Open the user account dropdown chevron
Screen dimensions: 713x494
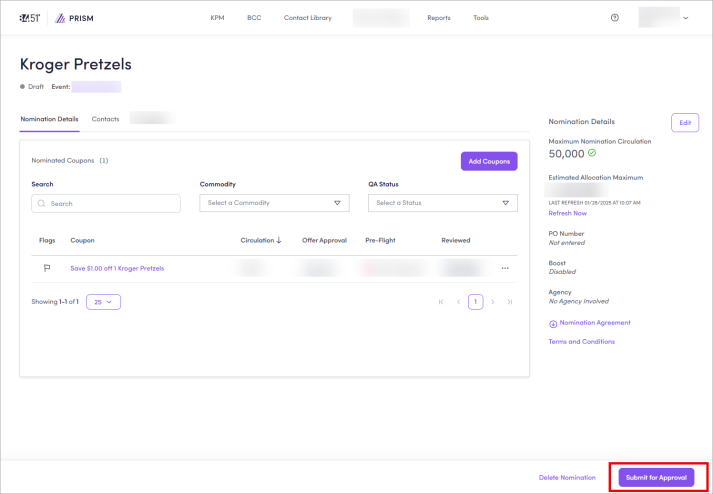pyautogui.click(x=685, y=18)
